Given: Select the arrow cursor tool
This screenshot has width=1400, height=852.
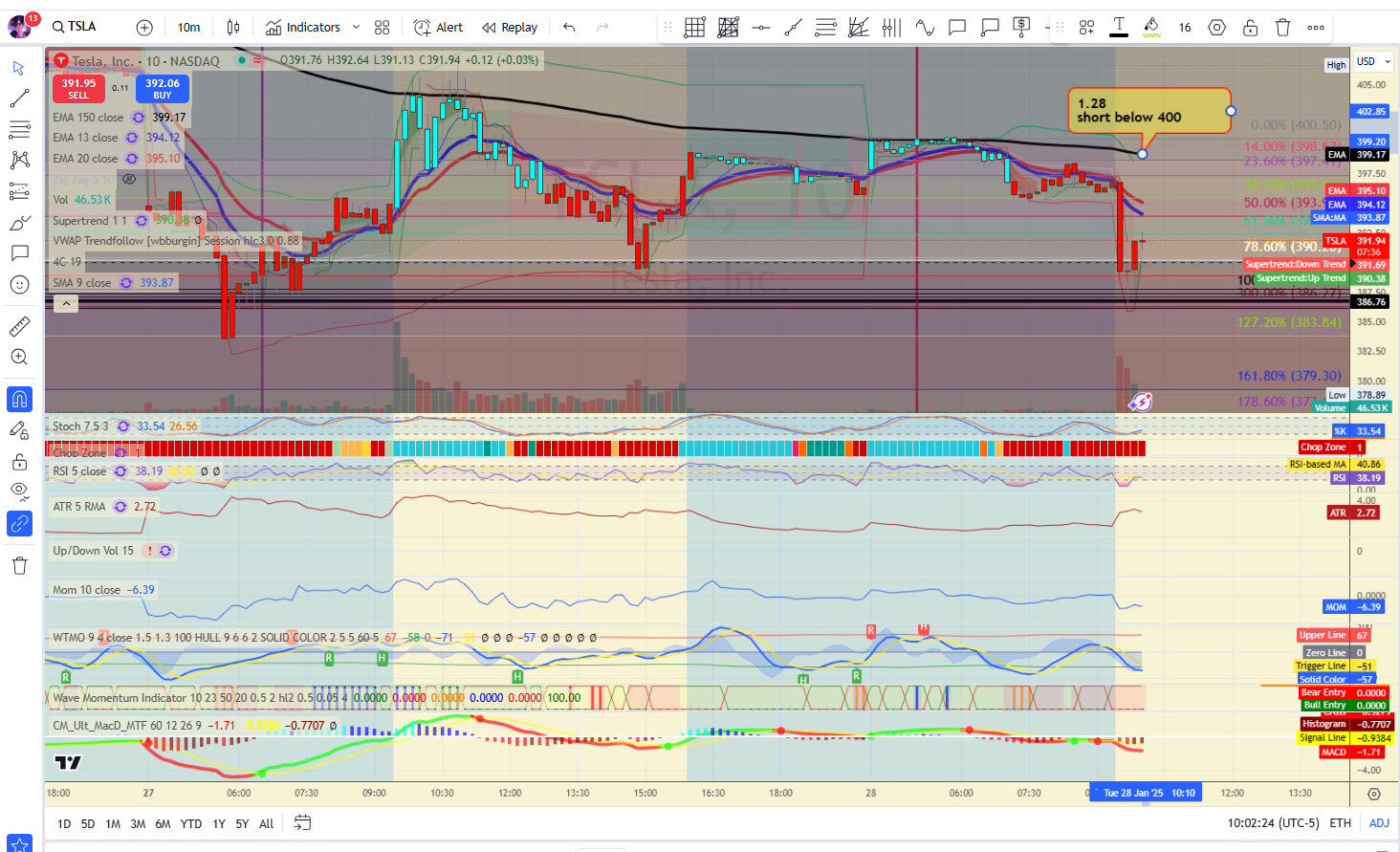Looking at the screenshot, I should click(19, 68).
